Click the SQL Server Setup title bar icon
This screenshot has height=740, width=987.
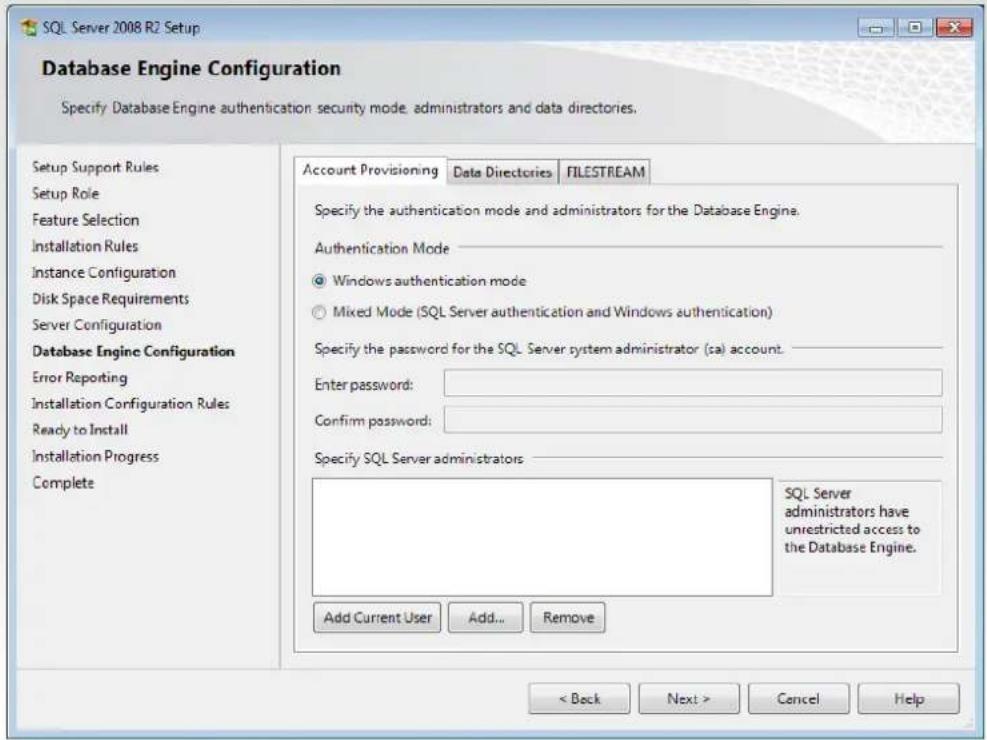point(29,28)
